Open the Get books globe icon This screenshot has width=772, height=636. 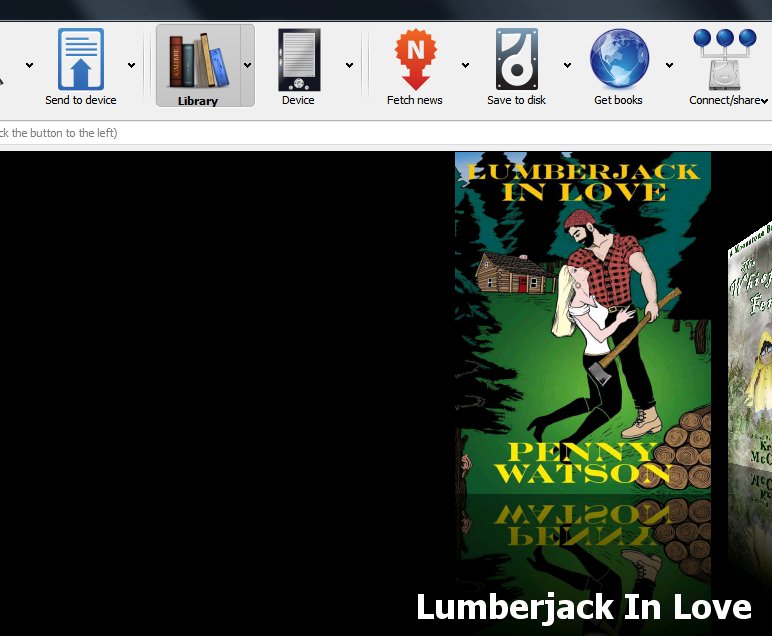[x=619, y=59]
